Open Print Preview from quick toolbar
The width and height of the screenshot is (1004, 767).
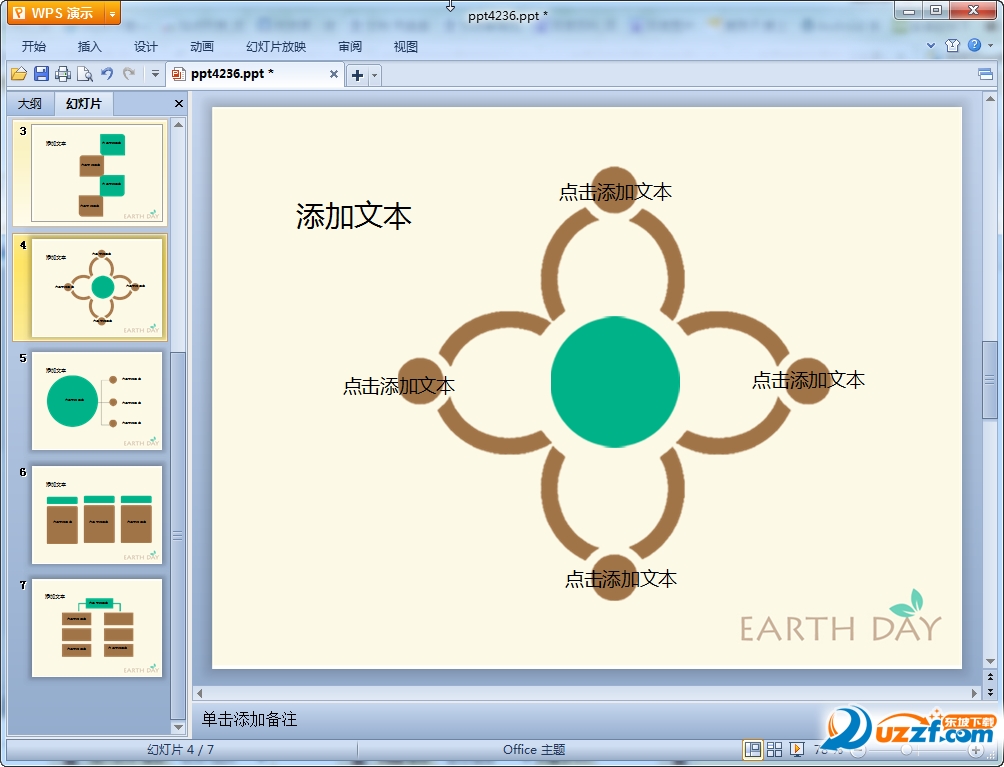pos(85,74)
